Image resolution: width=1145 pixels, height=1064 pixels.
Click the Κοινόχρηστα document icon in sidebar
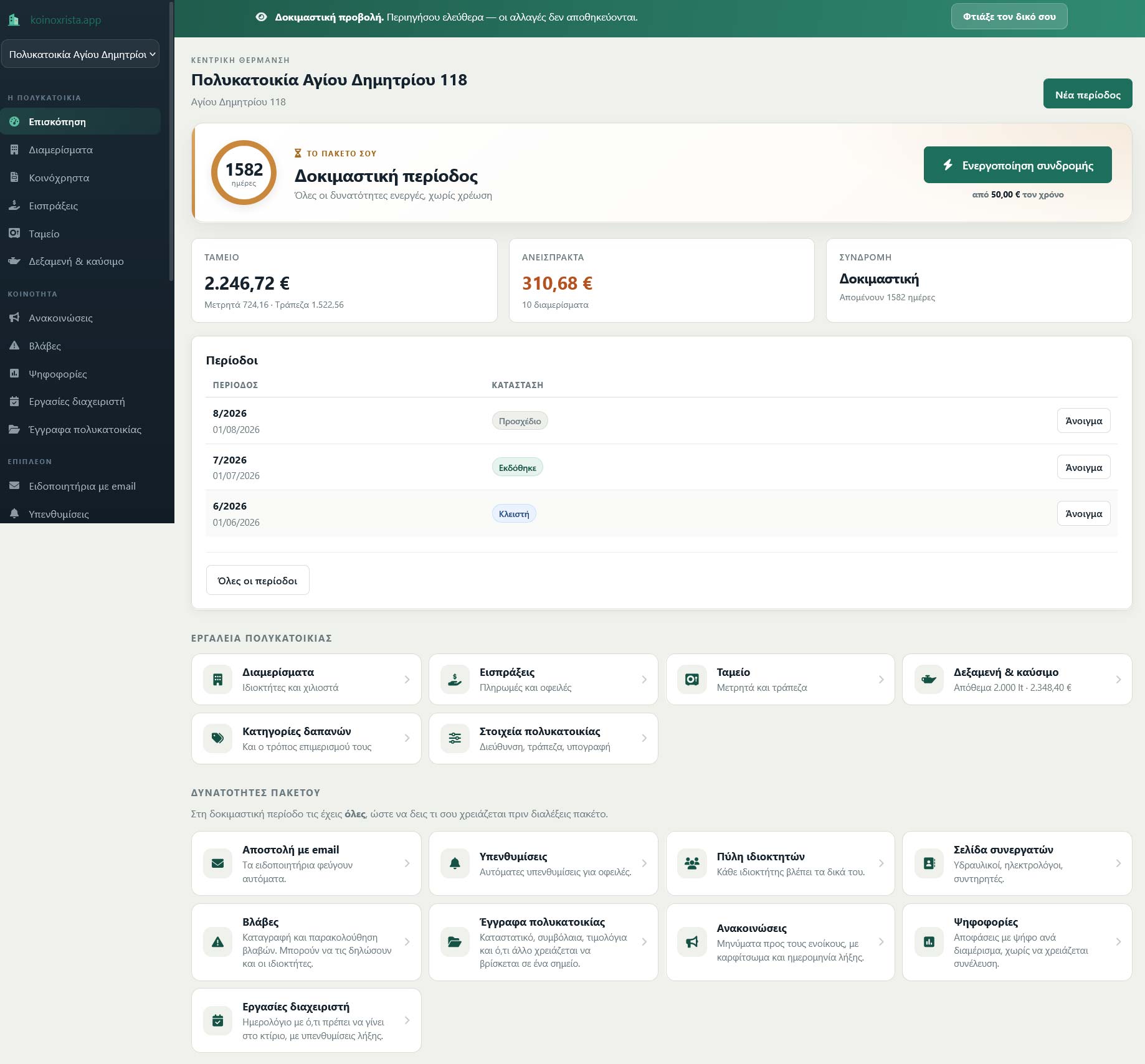(x=14, y=178)
